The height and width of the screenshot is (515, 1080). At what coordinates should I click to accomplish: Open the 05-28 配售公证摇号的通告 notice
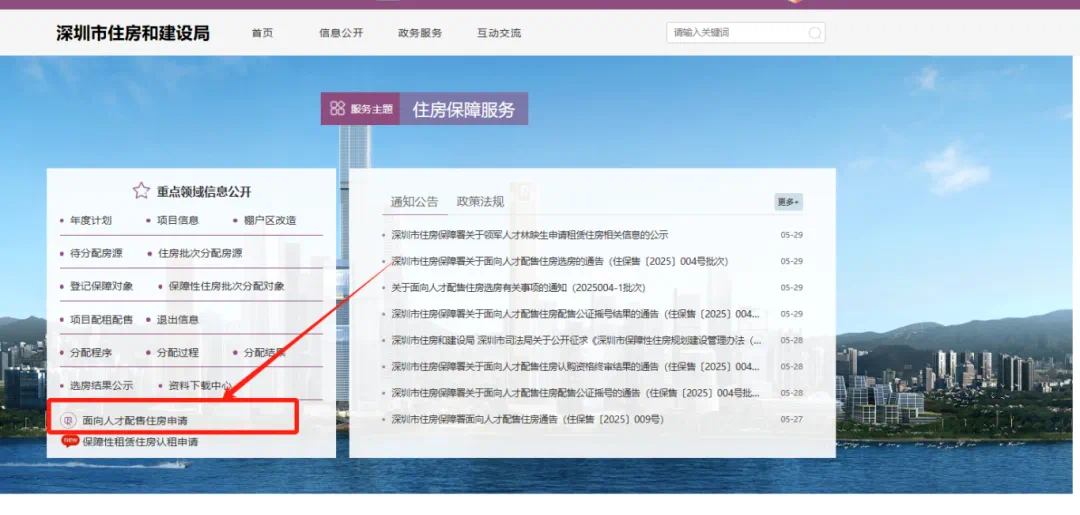click(576, 392)
